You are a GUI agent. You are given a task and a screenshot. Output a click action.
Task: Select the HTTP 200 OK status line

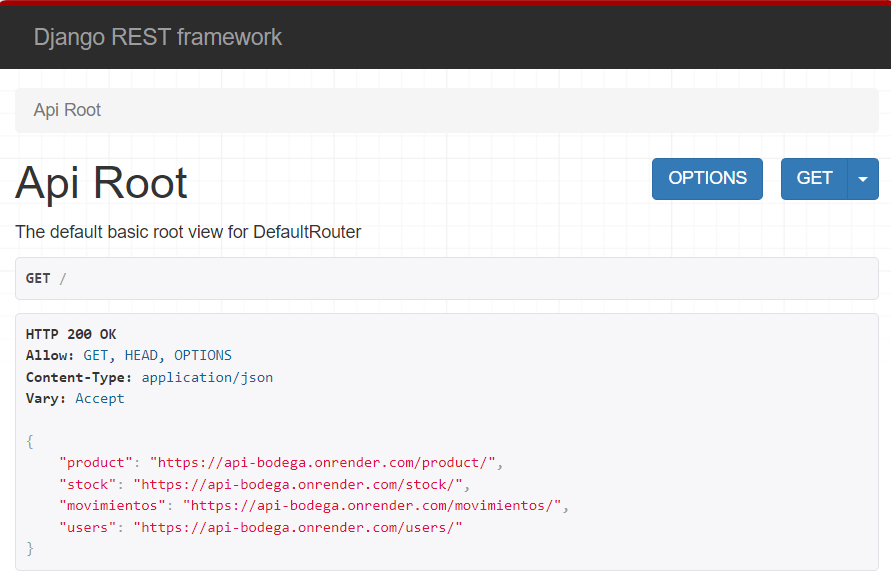71,334
